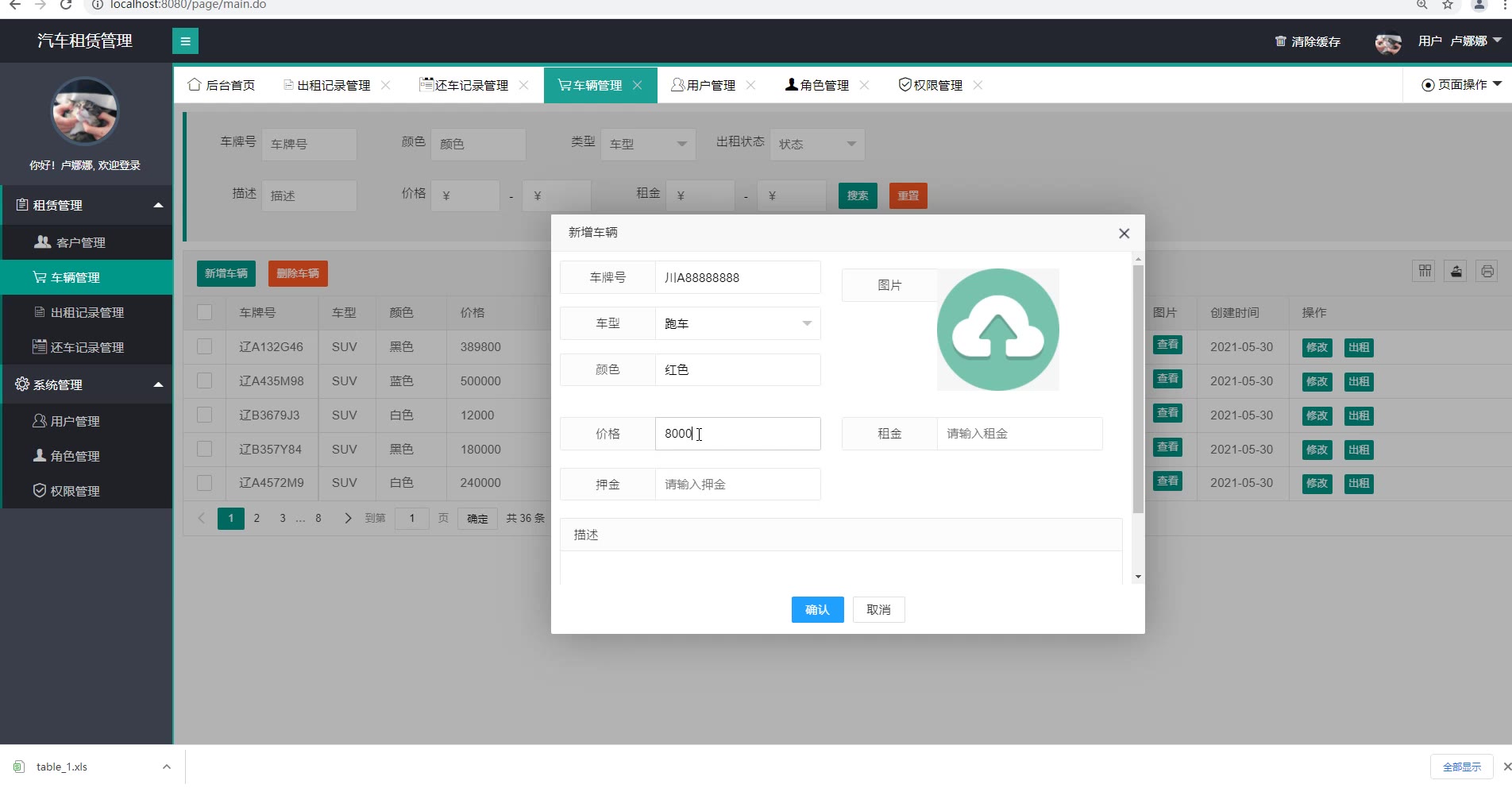Click the 取消 button in dialog
1512x788 pixels.
(x=878, y=610)
